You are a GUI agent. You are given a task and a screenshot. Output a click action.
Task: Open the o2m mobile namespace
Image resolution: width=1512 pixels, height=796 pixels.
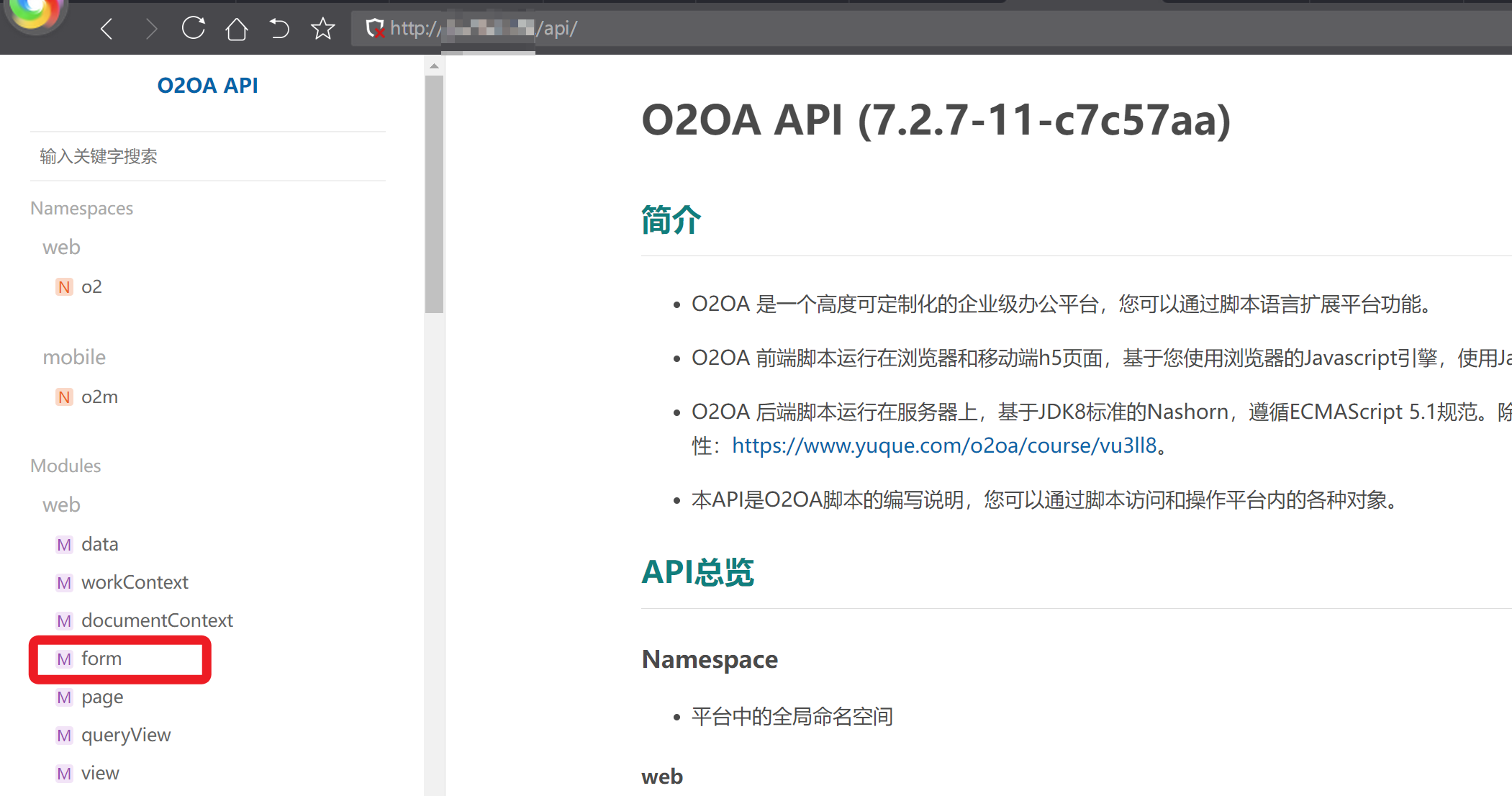pyautogui.click(x=99, y=397)
